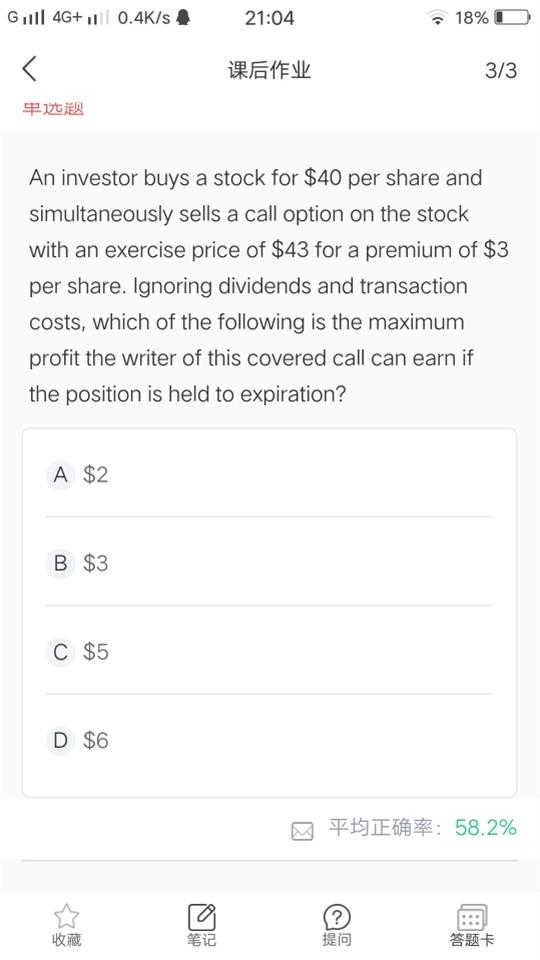Choose answer option D $6

click(269, 740)
